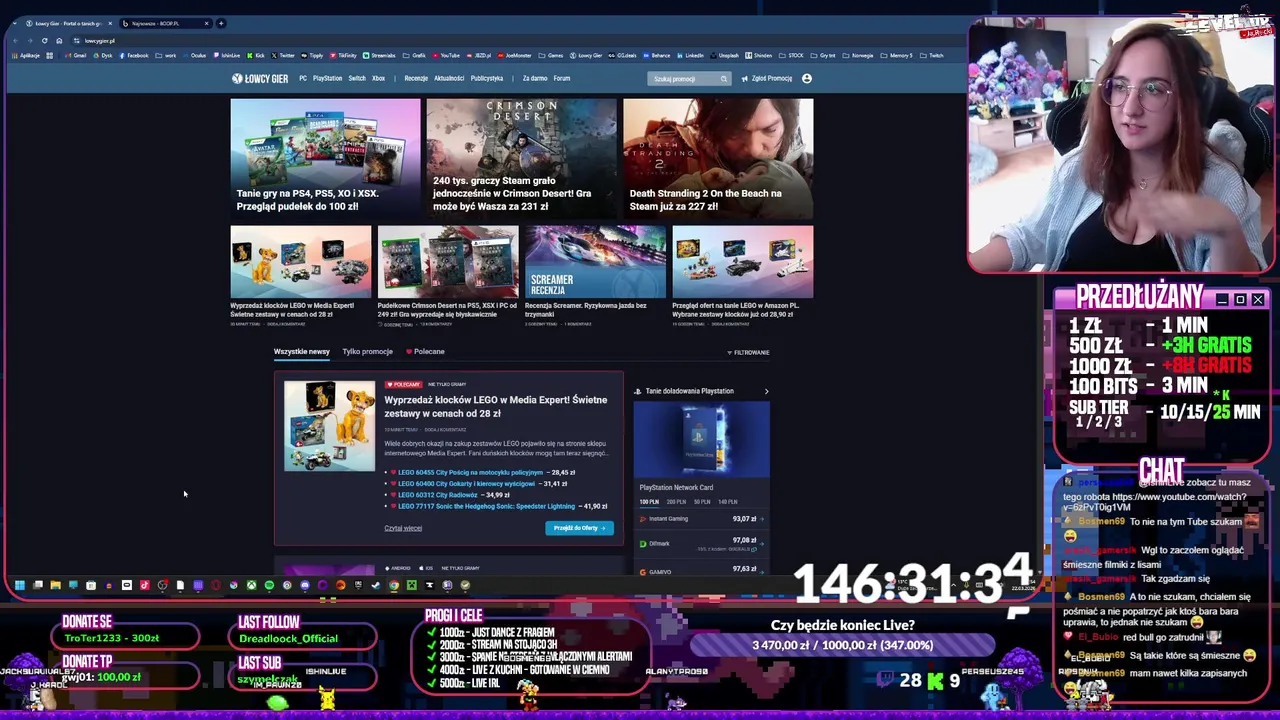Screen dimensions: 1280x720
Task: Open the Streamlabs bookmark
Action: coord(379,55)
